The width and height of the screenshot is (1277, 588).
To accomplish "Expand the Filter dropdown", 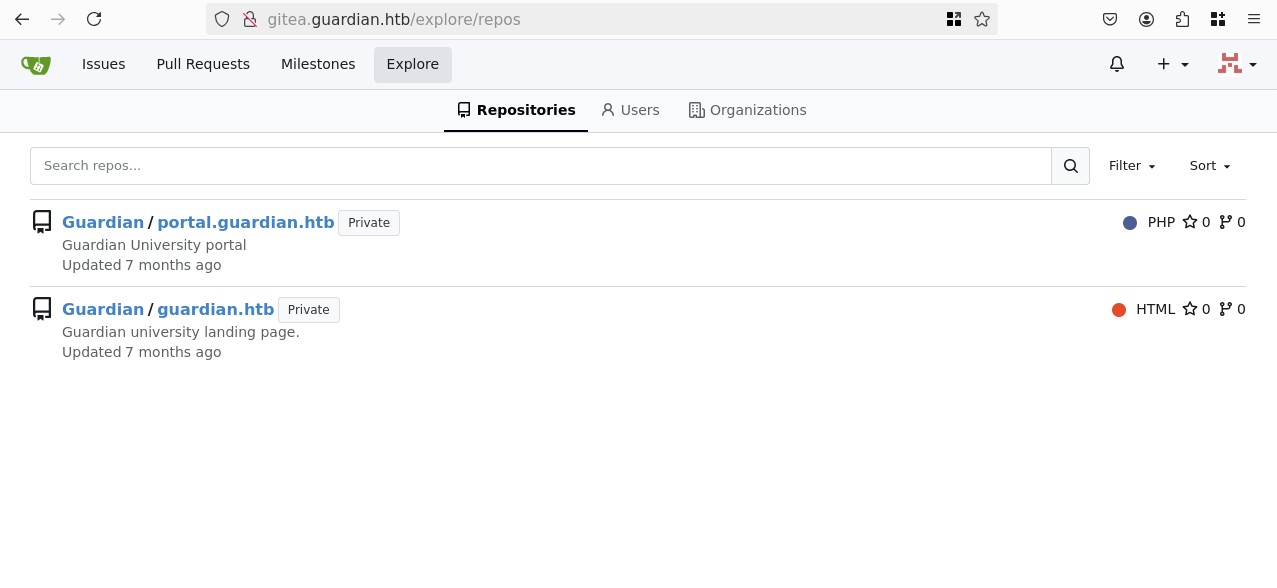I will (x=1132, y=166).
